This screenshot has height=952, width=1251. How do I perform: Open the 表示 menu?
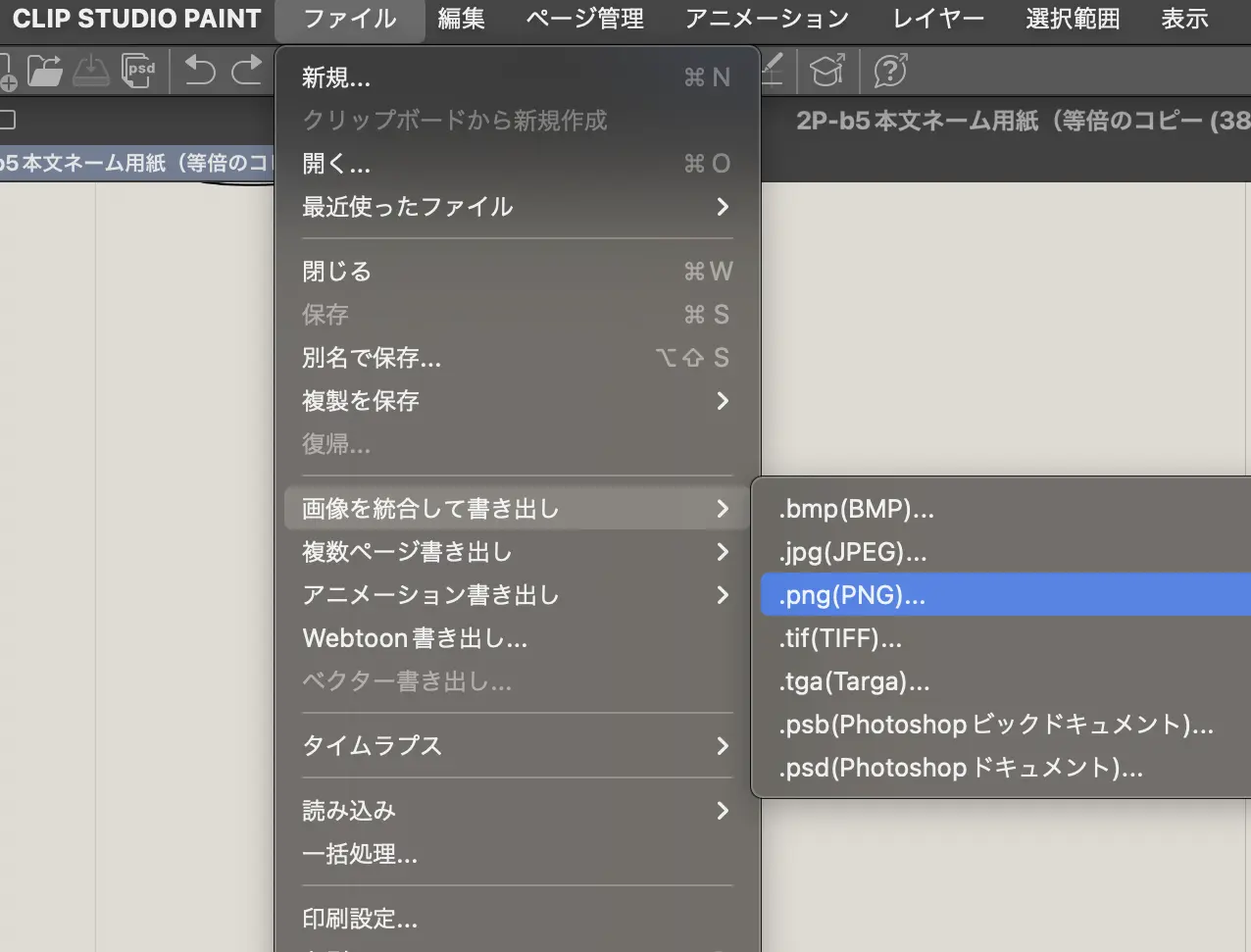1184,19
